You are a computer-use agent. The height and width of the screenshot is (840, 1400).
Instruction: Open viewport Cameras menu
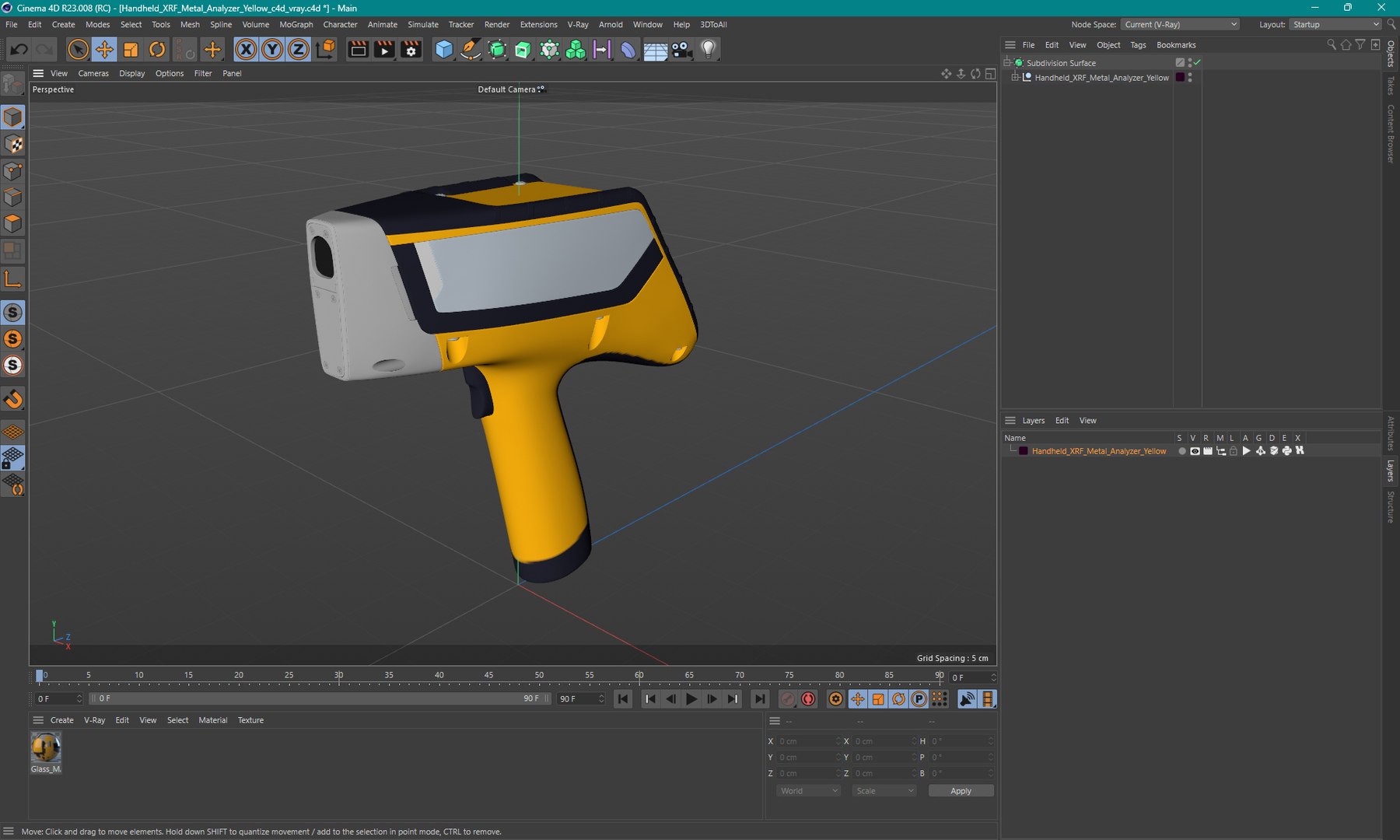93,73
